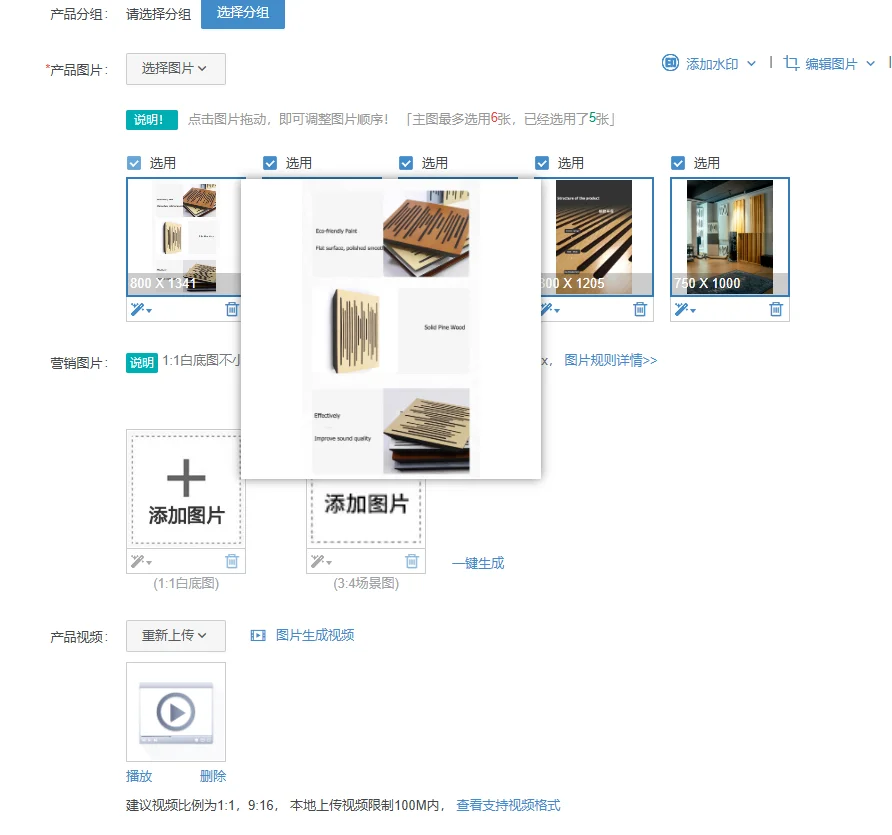Open magic wand menu under 800 X 1341 image
The image size is (892, 835).
pos(141,309)
